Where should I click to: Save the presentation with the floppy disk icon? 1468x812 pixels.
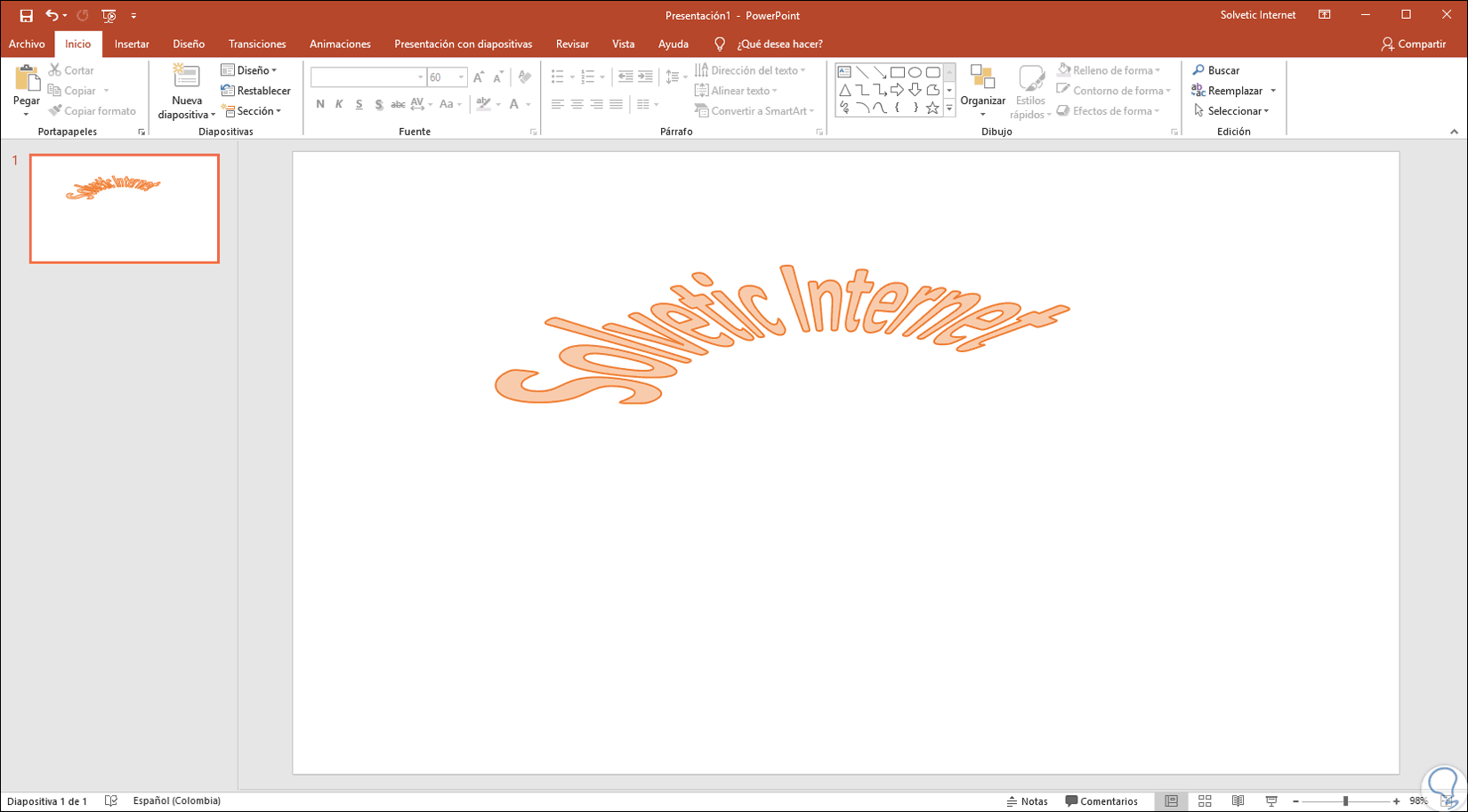[26, 15]
